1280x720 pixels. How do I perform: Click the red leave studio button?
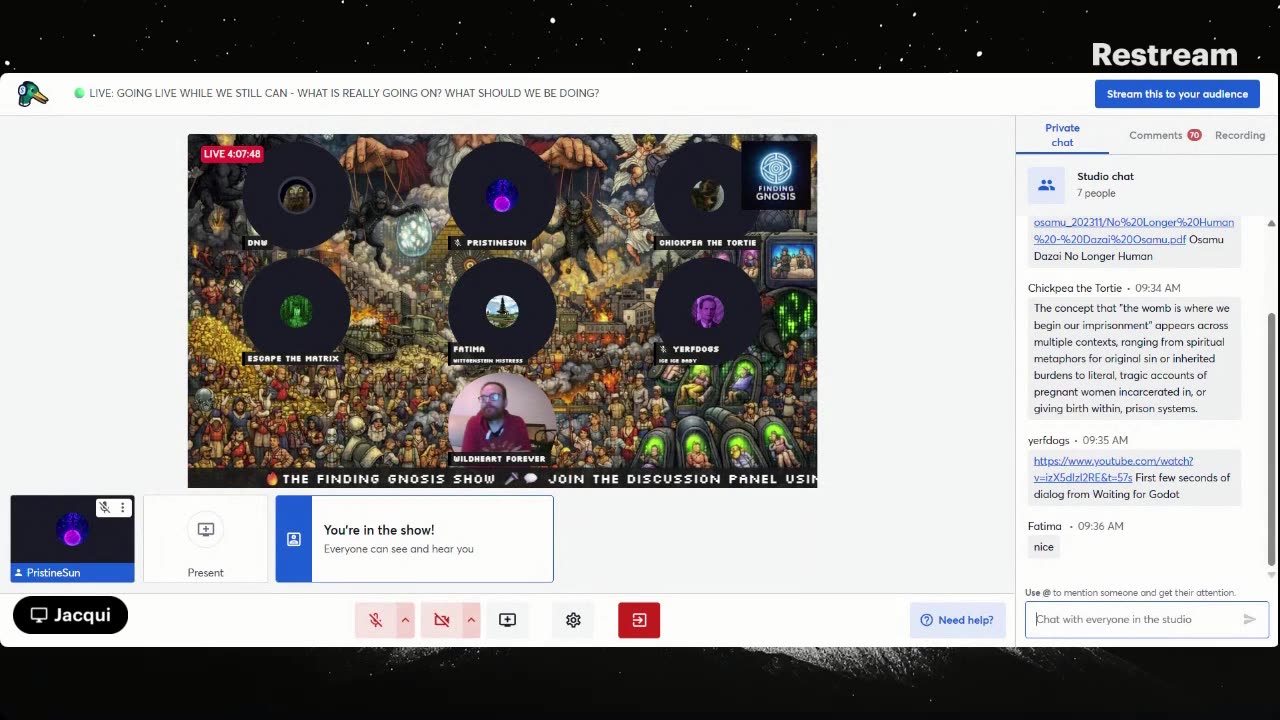[x=639, y=620]
